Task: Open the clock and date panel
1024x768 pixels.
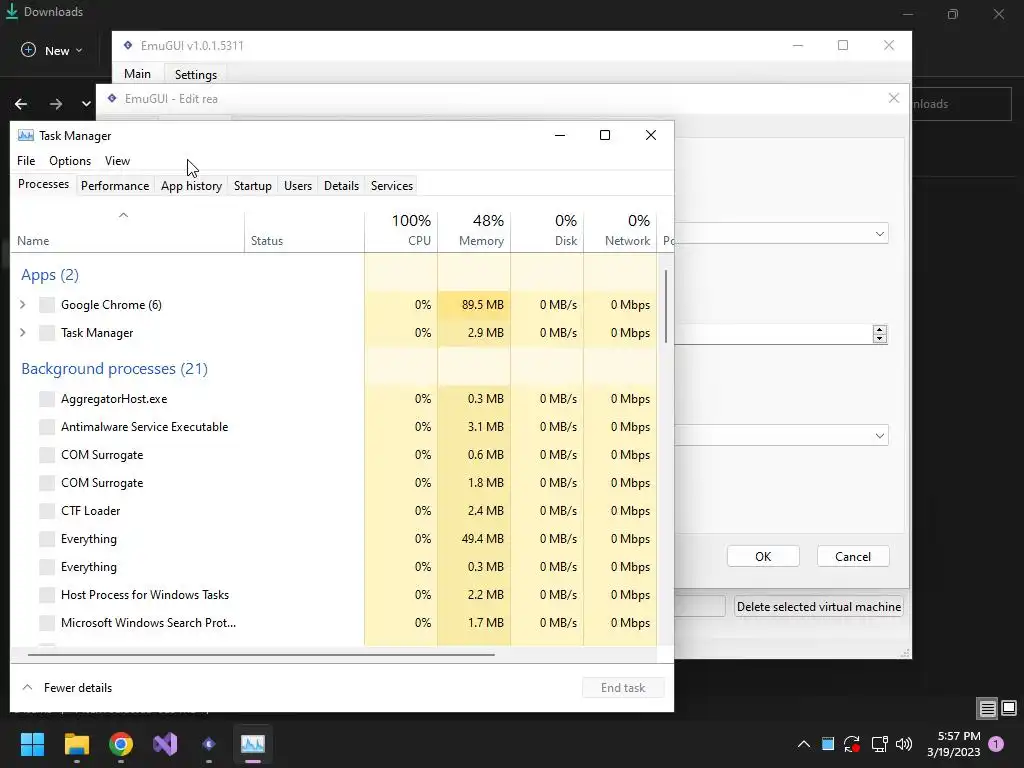Action: tap(953, 744)
